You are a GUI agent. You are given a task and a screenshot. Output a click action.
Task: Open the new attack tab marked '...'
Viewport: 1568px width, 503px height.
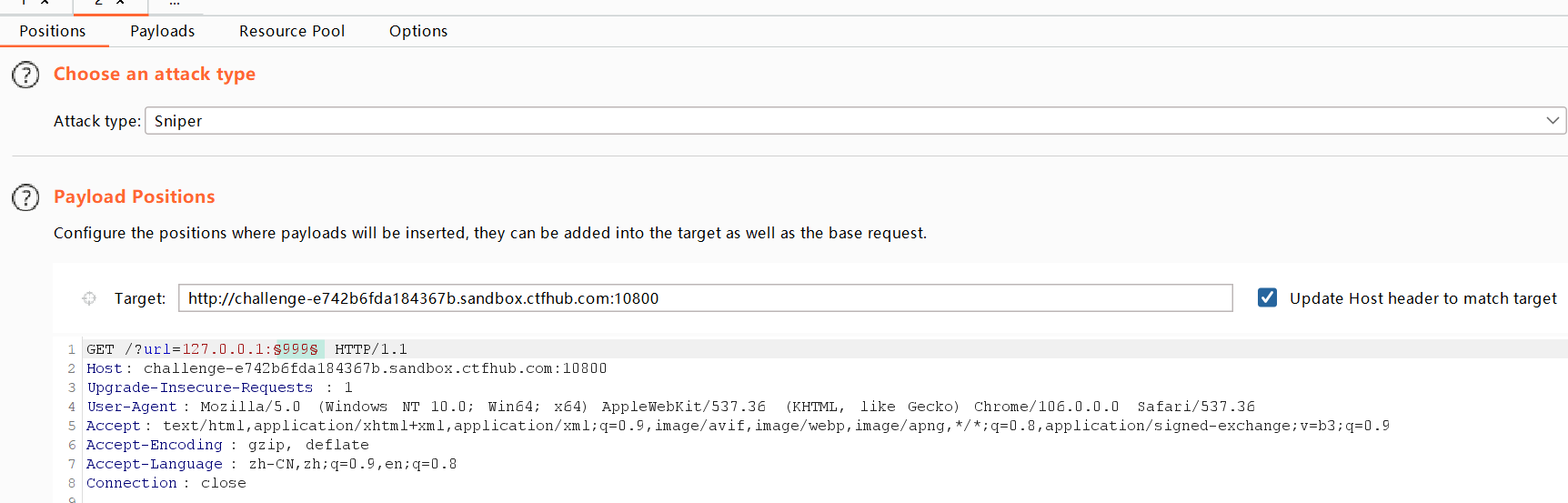[x=175, y=4]
